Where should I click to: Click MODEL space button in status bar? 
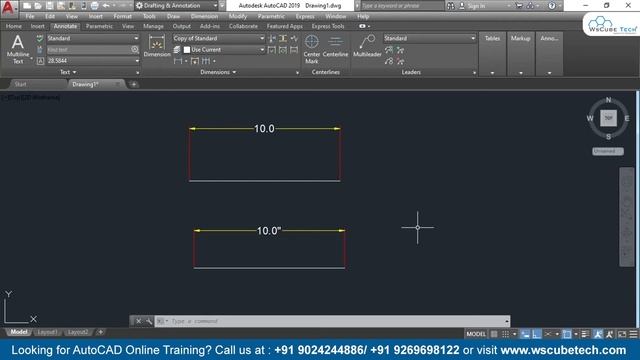[x=476, y=334]
